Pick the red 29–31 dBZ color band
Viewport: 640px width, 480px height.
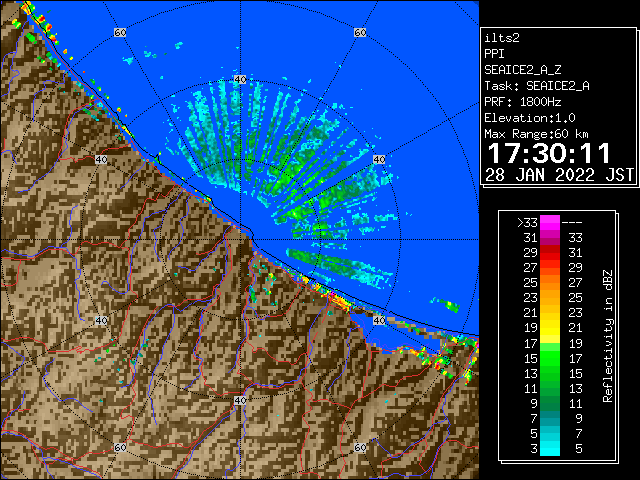coord(550,252)
